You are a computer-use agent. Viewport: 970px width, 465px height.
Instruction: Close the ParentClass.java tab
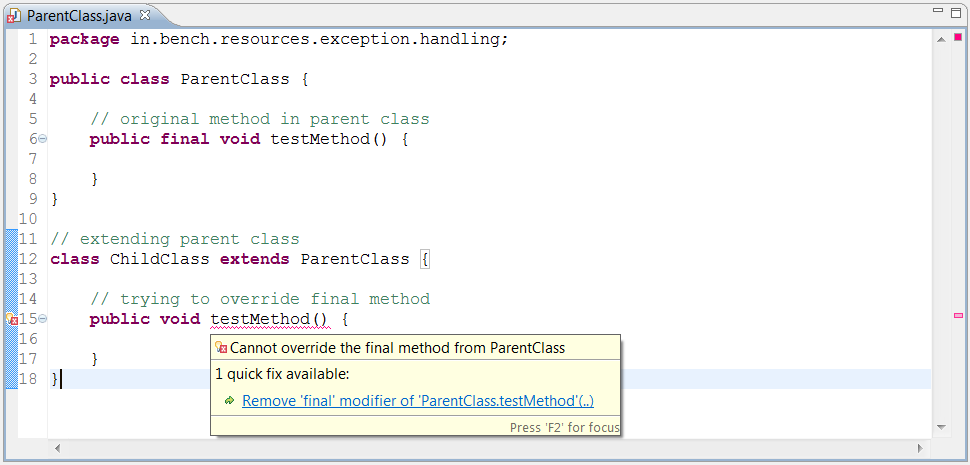pyautogui.click(x=144, y=15)
